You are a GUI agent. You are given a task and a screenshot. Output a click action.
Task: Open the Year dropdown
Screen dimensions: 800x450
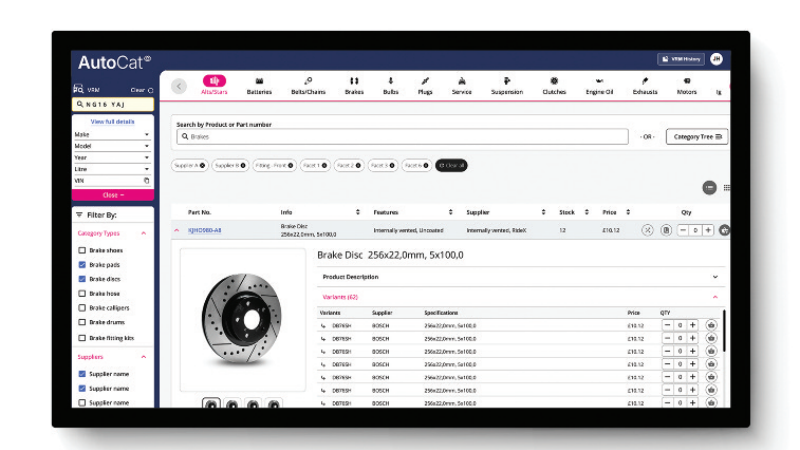(112, 158)
